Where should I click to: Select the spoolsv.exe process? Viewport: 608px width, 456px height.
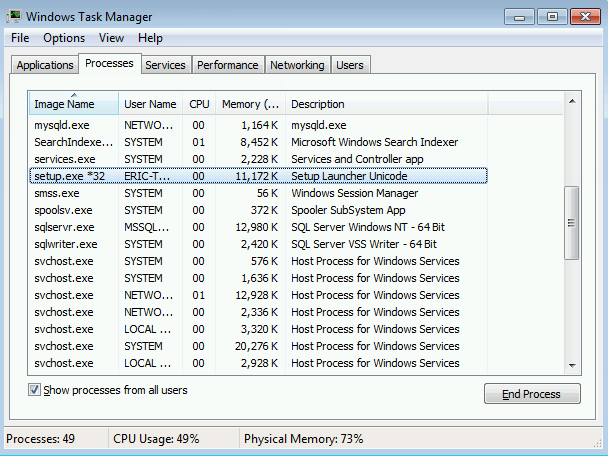click(x=258, y=210)
